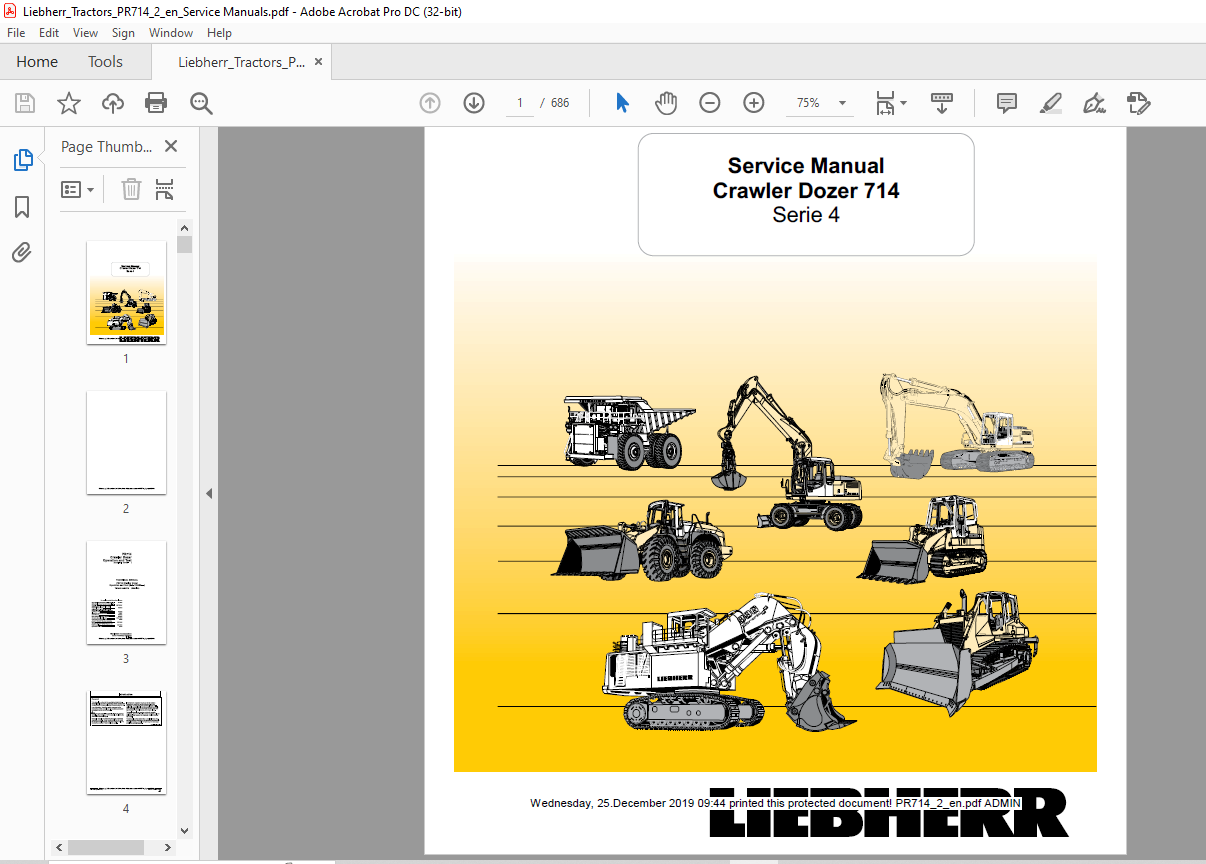Open the Sign menu
The image size is (1206, 864).
tap(123, 33)
